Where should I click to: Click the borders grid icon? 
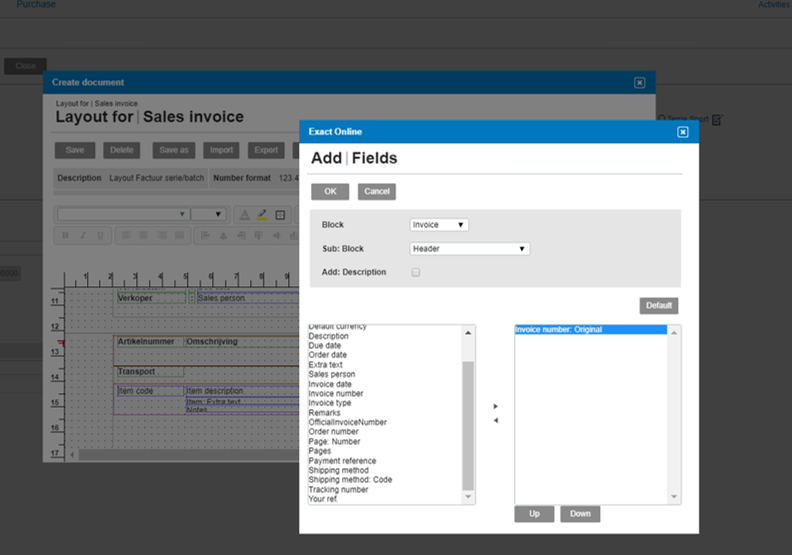coord(280,215)
